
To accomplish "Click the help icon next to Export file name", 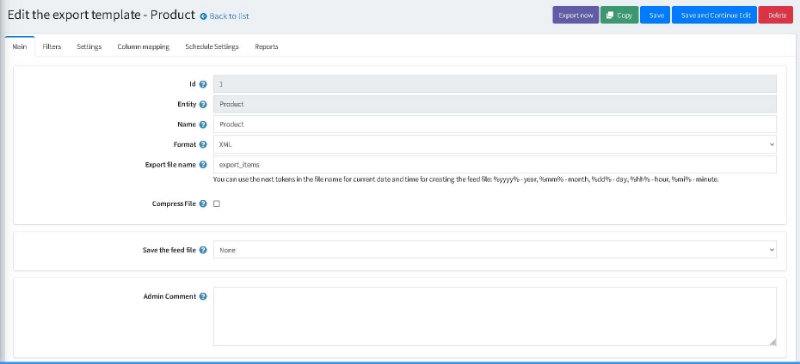I will point(203,164).
